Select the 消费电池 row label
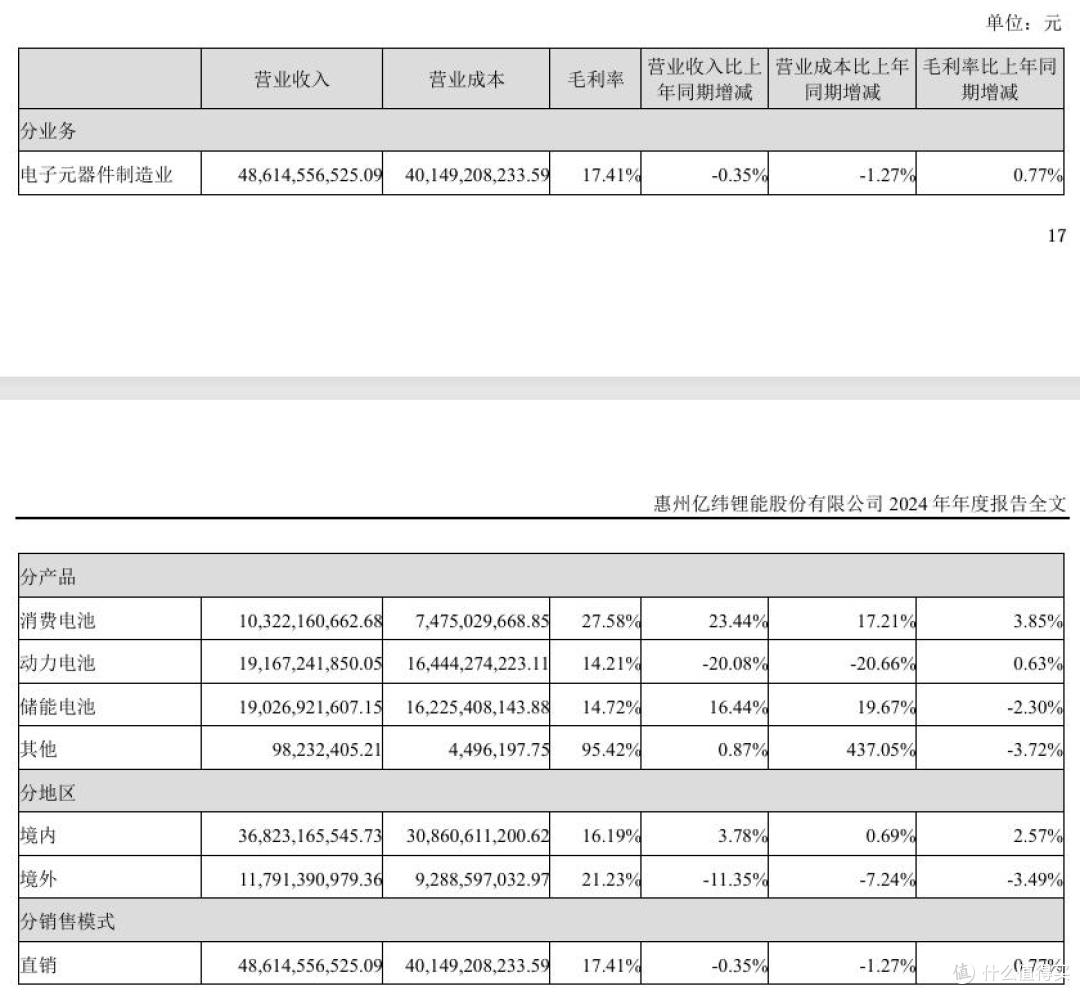The width and height of the screenshot is (1080, 995). pos(58,620)
